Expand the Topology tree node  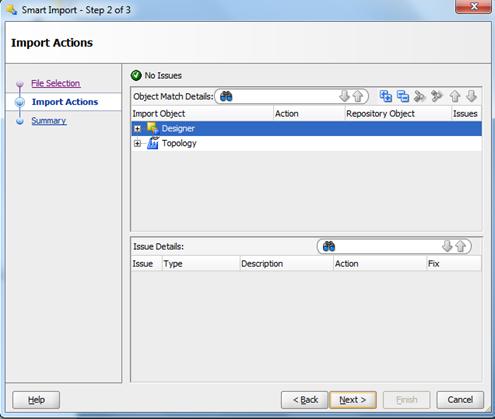[x=137, y=143]
